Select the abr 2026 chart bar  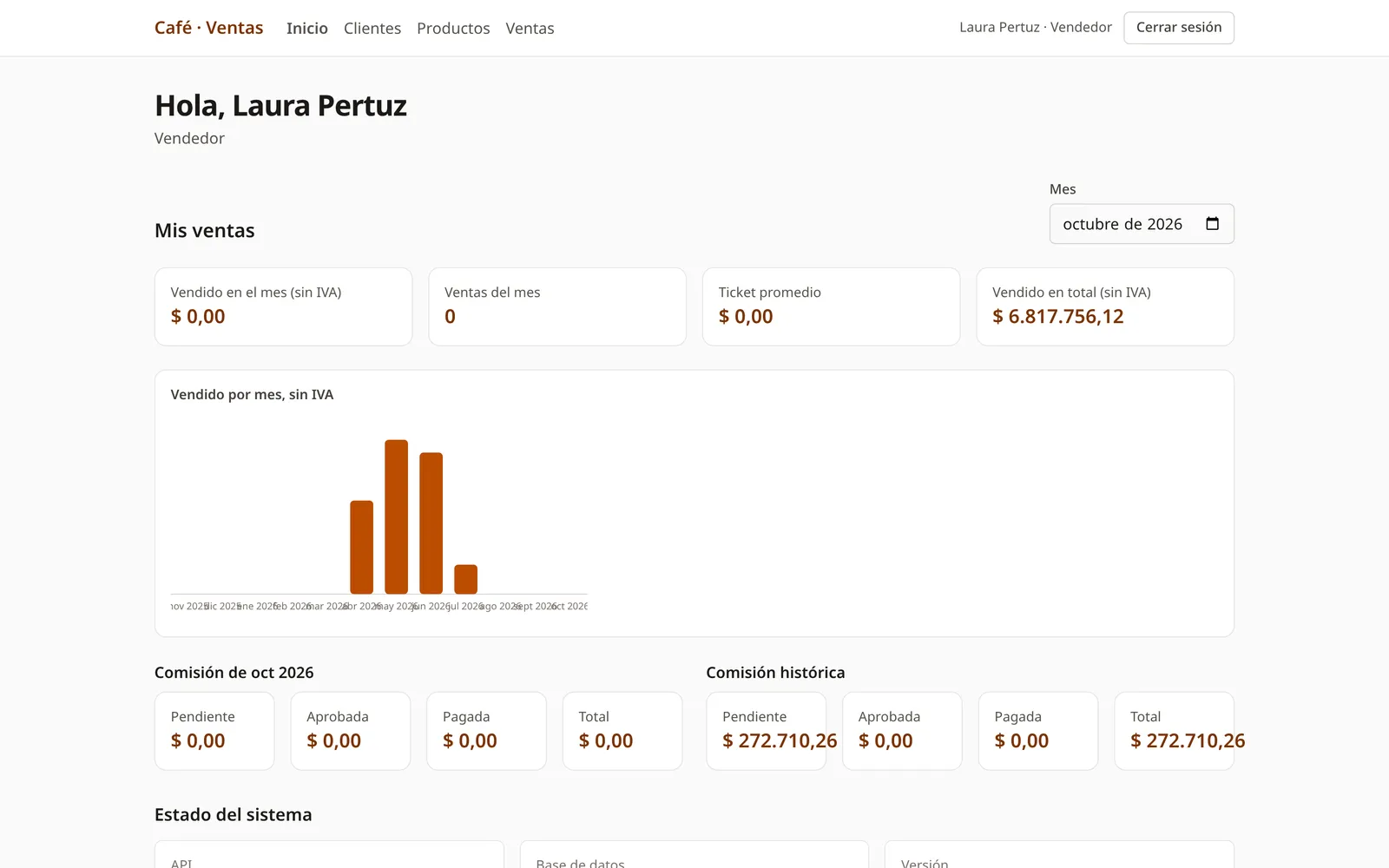coord(361,547)
